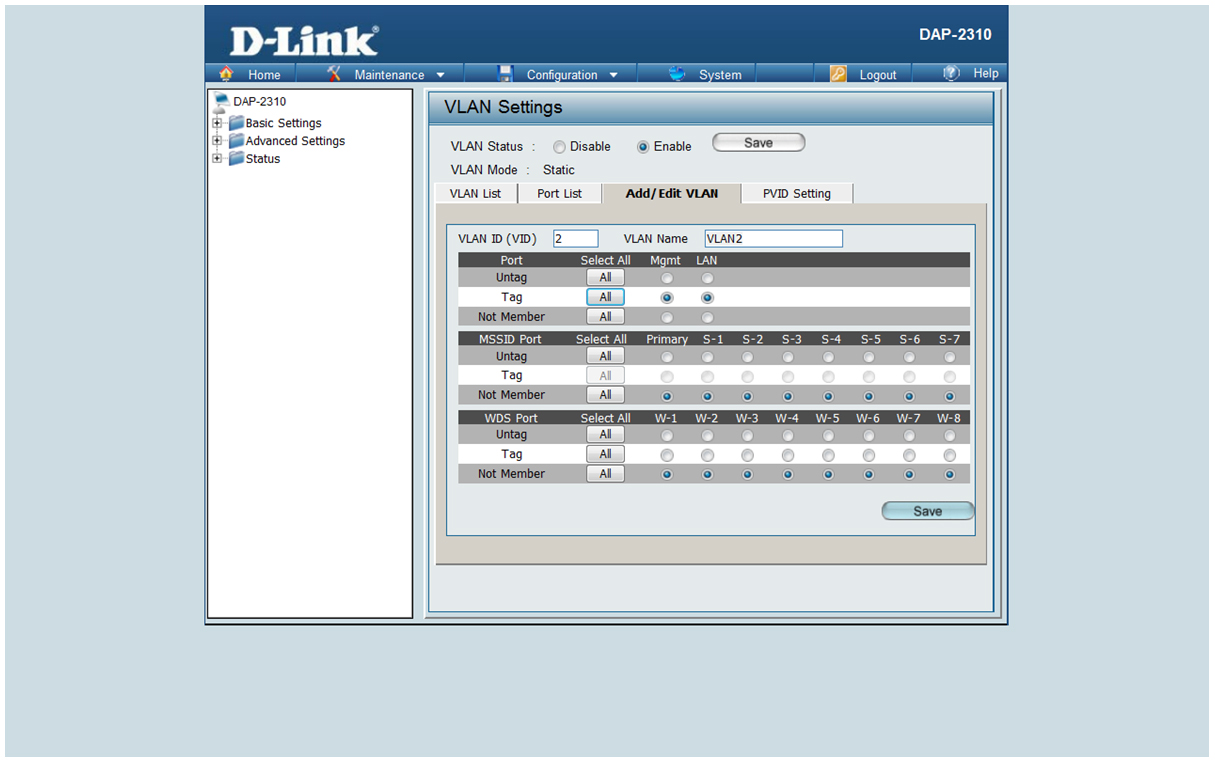This screenshot has height=762, width=1215.
Task: Click the Configuration floppy disk icon
Action: pyautogui.click(x=505, y=74)
